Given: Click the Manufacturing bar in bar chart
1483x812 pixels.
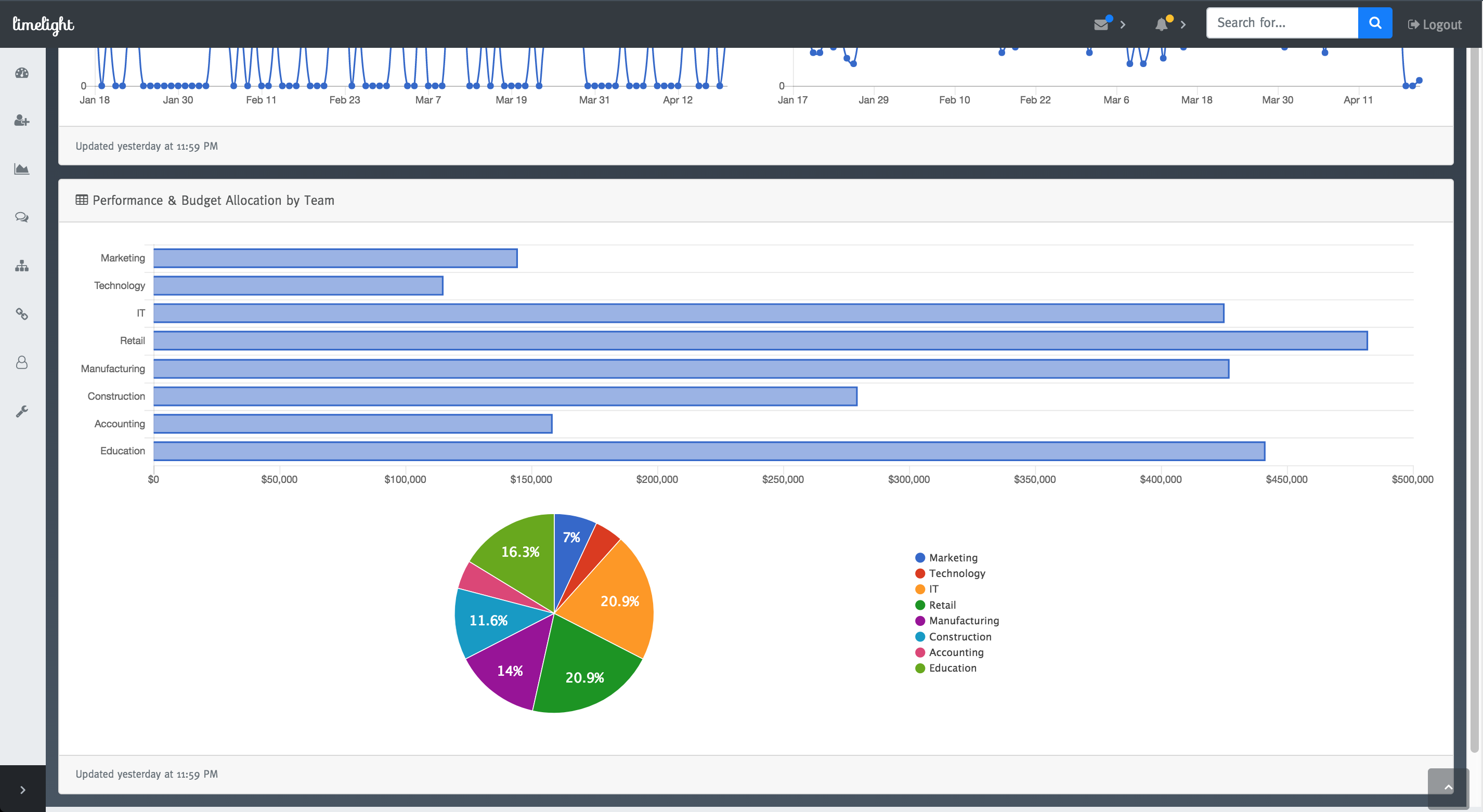Looking at the screenshot, I should (692, 369).
